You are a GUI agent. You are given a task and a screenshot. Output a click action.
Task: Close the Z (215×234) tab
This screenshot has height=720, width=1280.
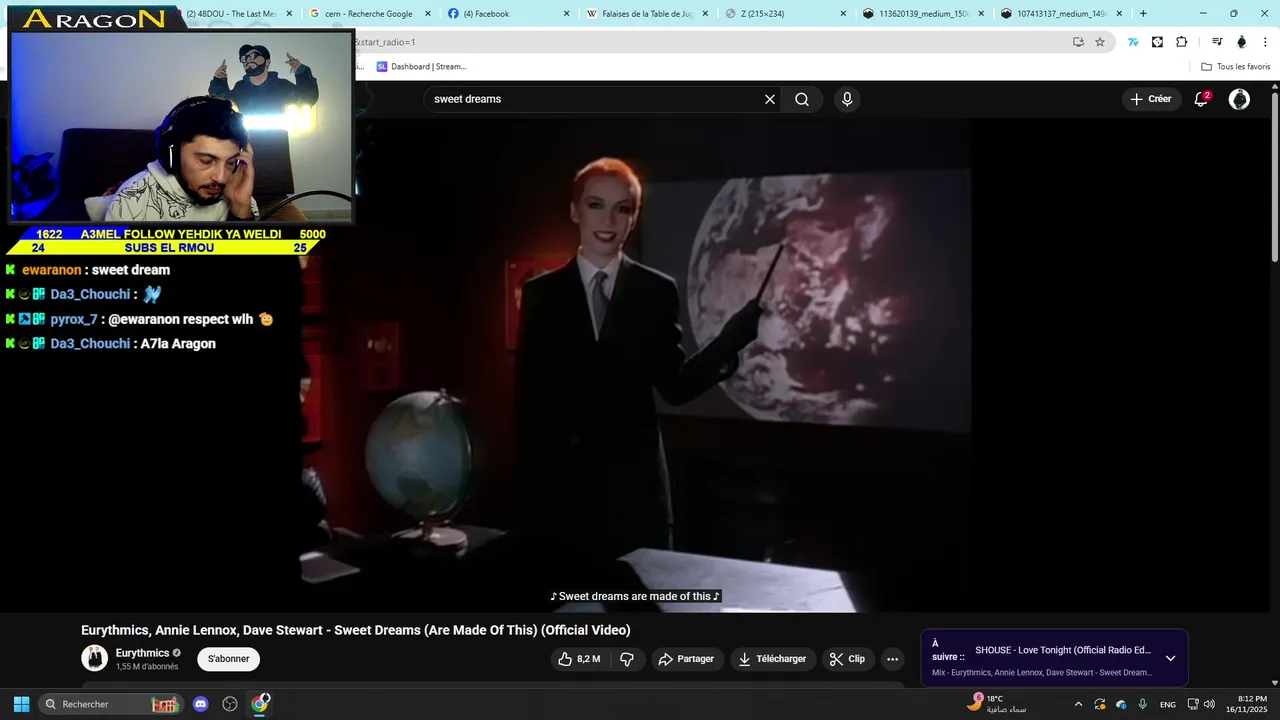843,14
